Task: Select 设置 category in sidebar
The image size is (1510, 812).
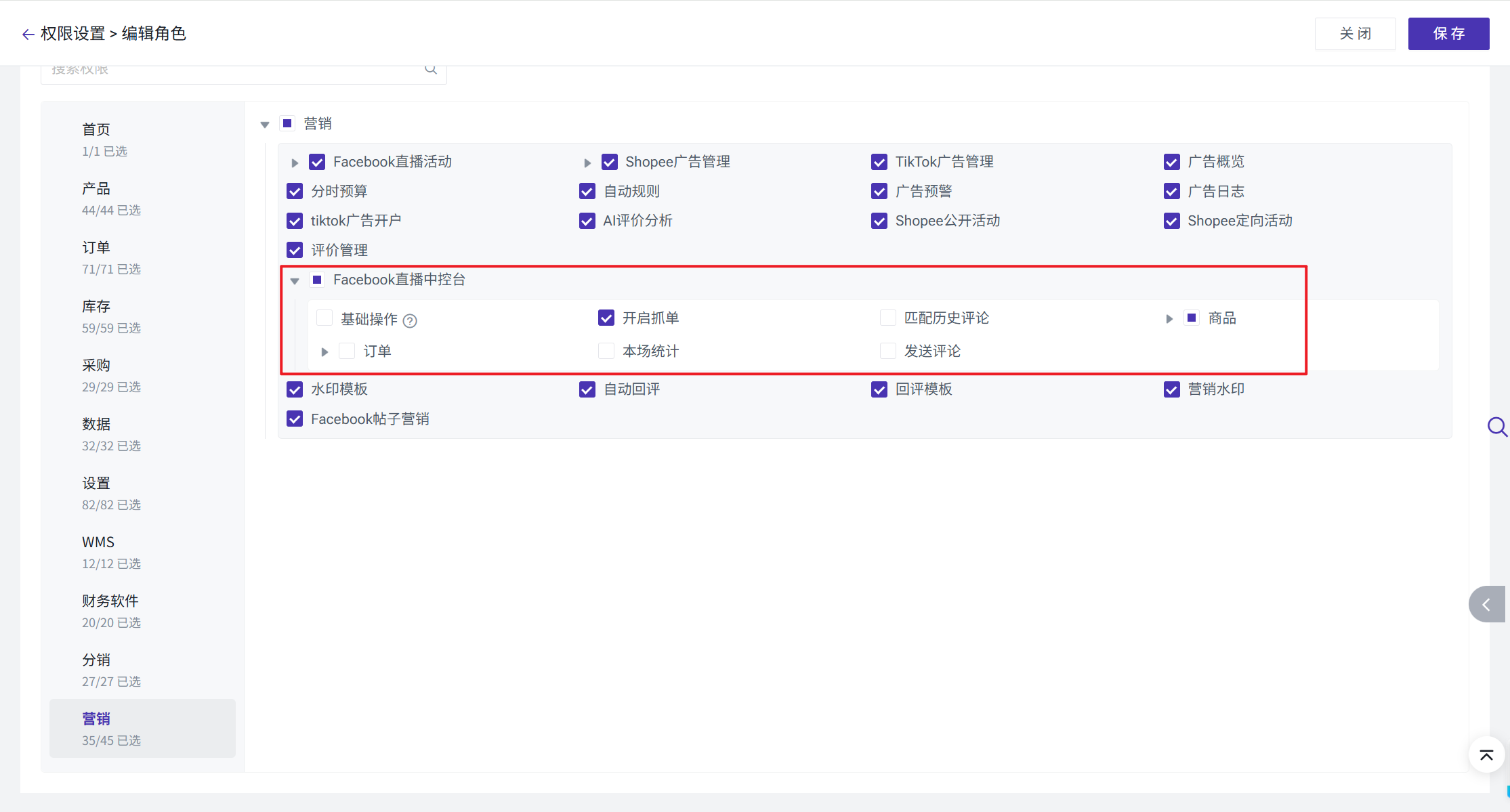Action: pyautogui.click(x=142, y=493)
